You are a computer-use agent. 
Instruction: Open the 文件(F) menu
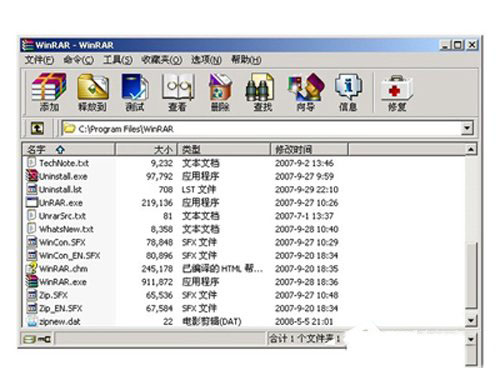[x=40, y=60]
